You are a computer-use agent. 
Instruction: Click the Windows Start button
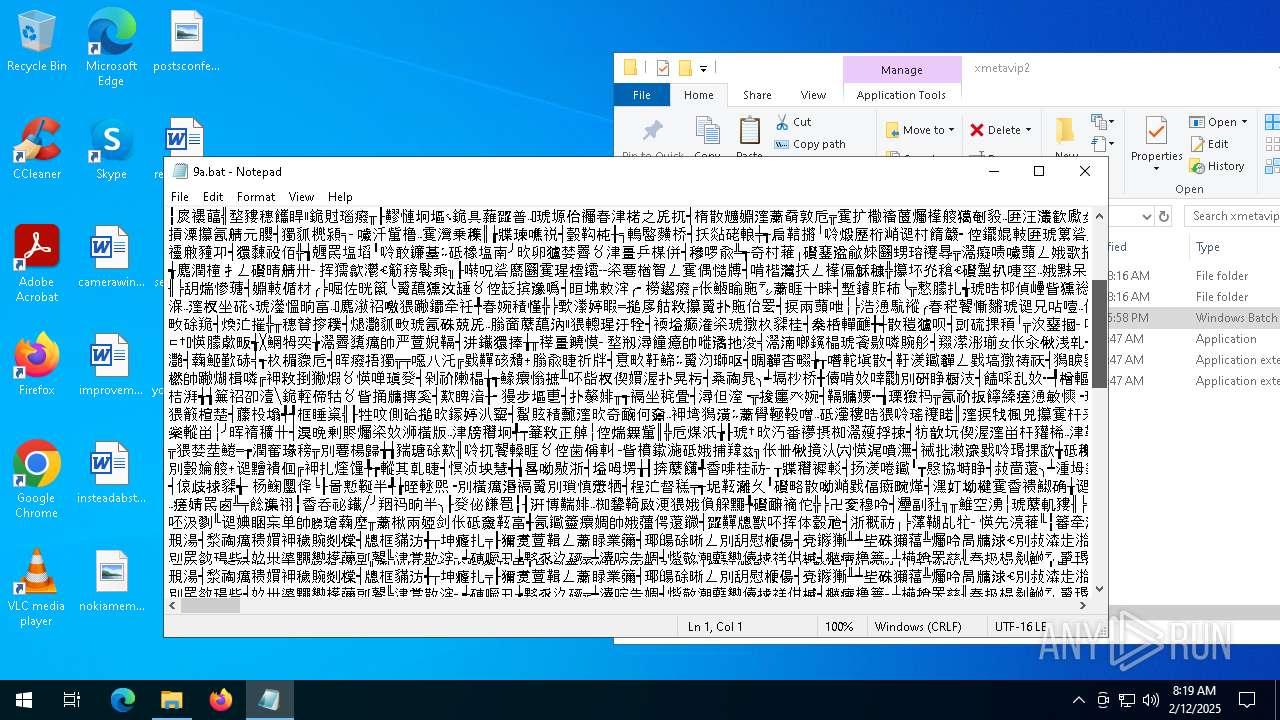(24, 700)
